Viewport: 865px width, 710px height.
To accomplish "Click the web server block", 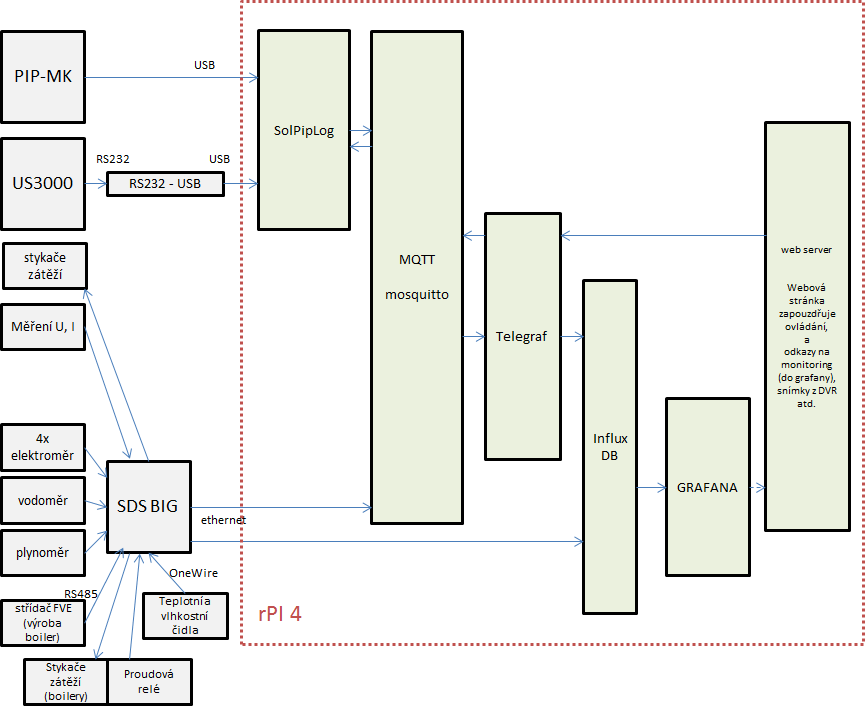I will pos(807,327).
